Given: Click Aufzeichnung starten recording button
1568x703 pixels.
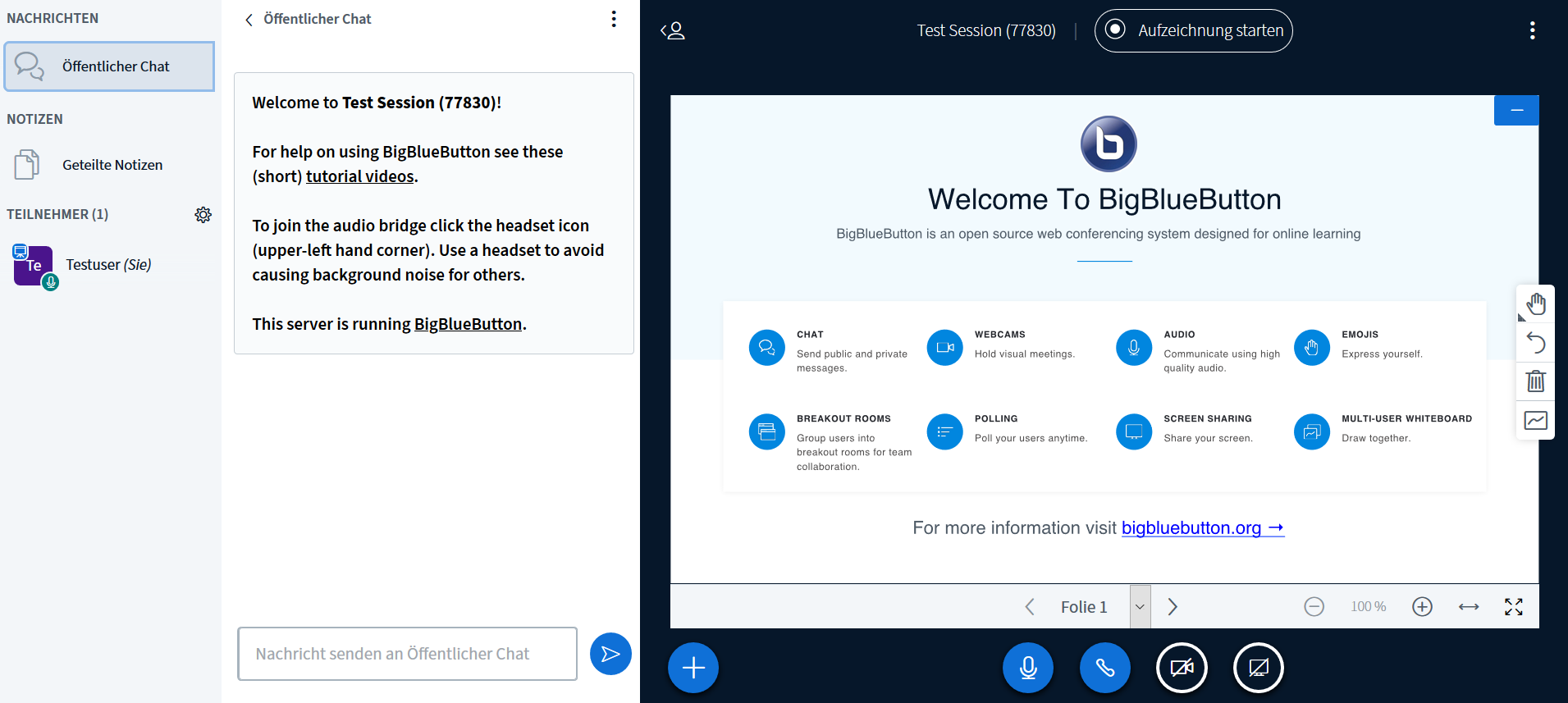Looking at the screenshot, I should [1194, 30].
